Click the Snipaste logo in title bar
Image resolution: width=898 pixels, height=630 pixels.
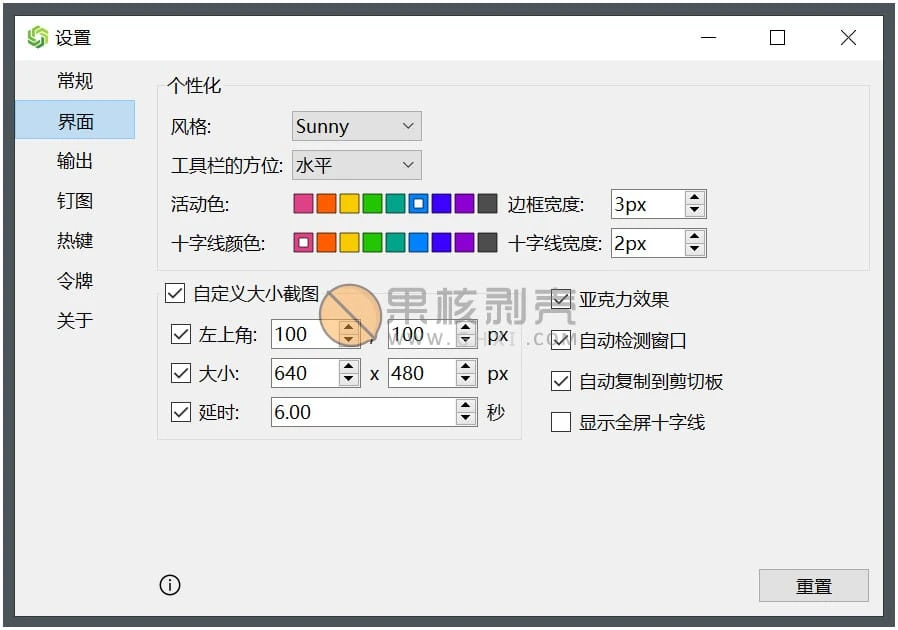pyautogui.click(x=38, y=38)
